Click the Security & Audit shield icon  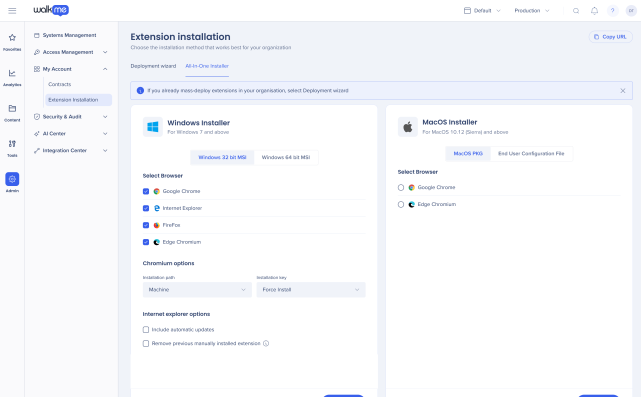pyautogui.click(x=37, y=117)
